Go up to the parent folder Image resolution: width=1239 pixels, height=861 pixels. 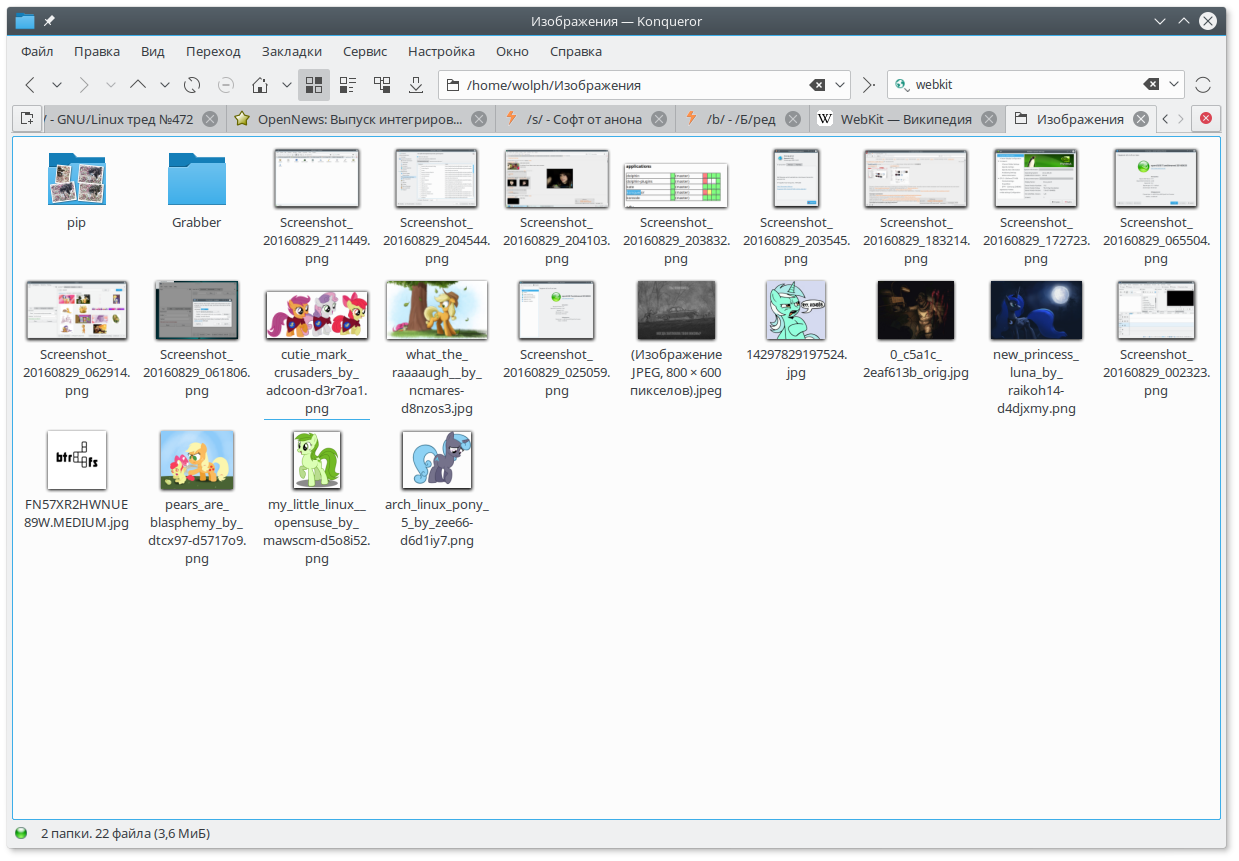(x=138, y=85)
